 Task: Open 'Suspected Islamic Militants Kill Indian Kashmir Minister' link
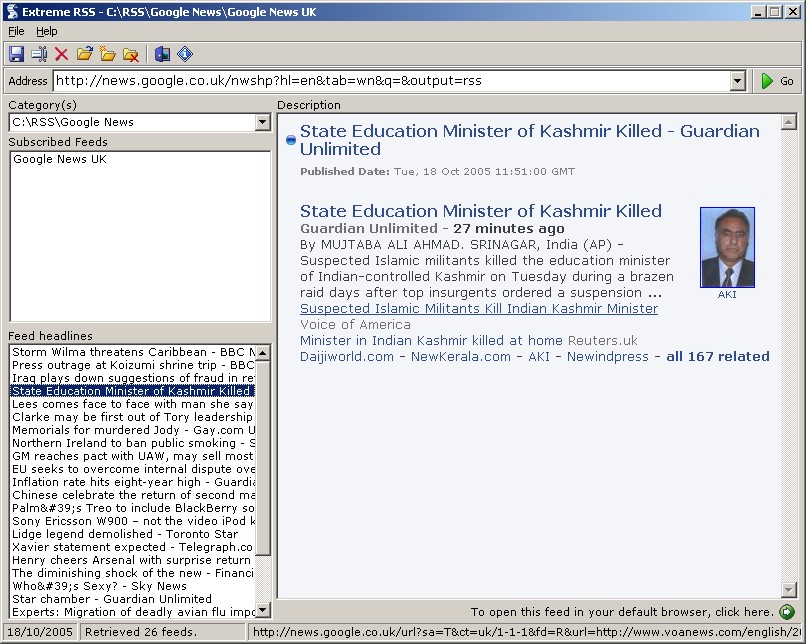479,309
